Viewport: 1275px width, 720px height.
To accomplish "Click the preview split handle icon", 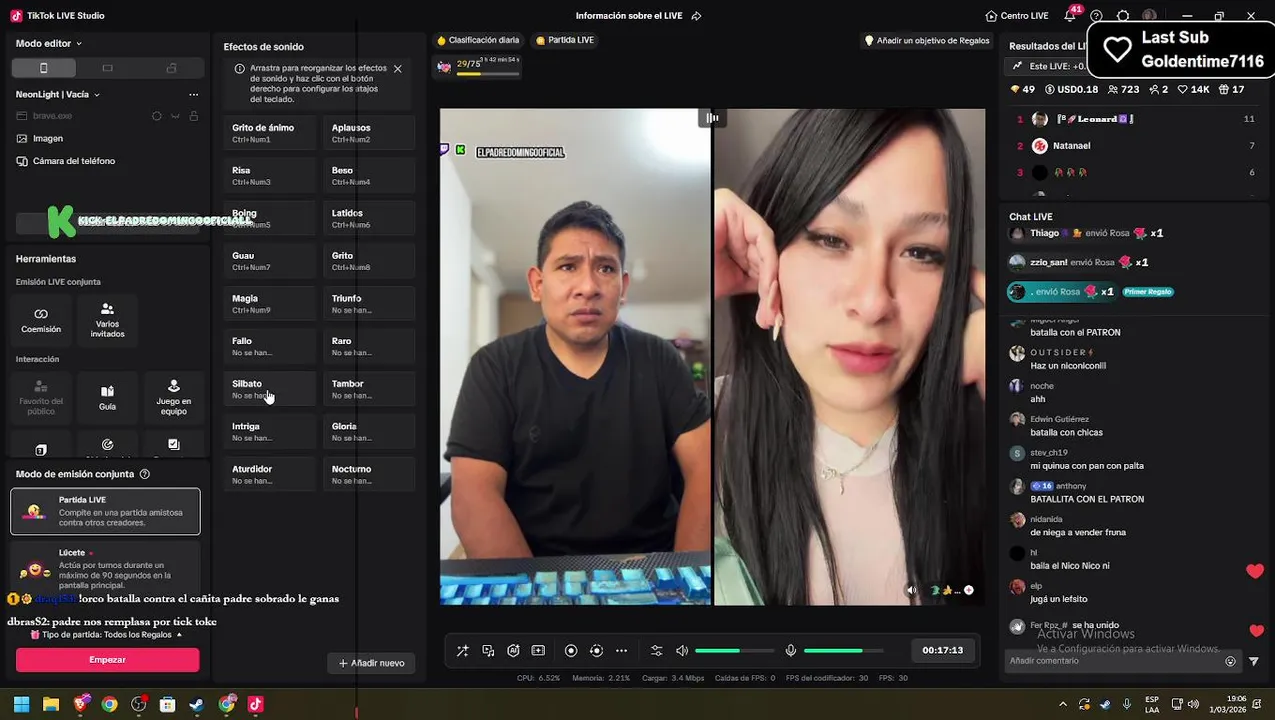I will point(712,118).
